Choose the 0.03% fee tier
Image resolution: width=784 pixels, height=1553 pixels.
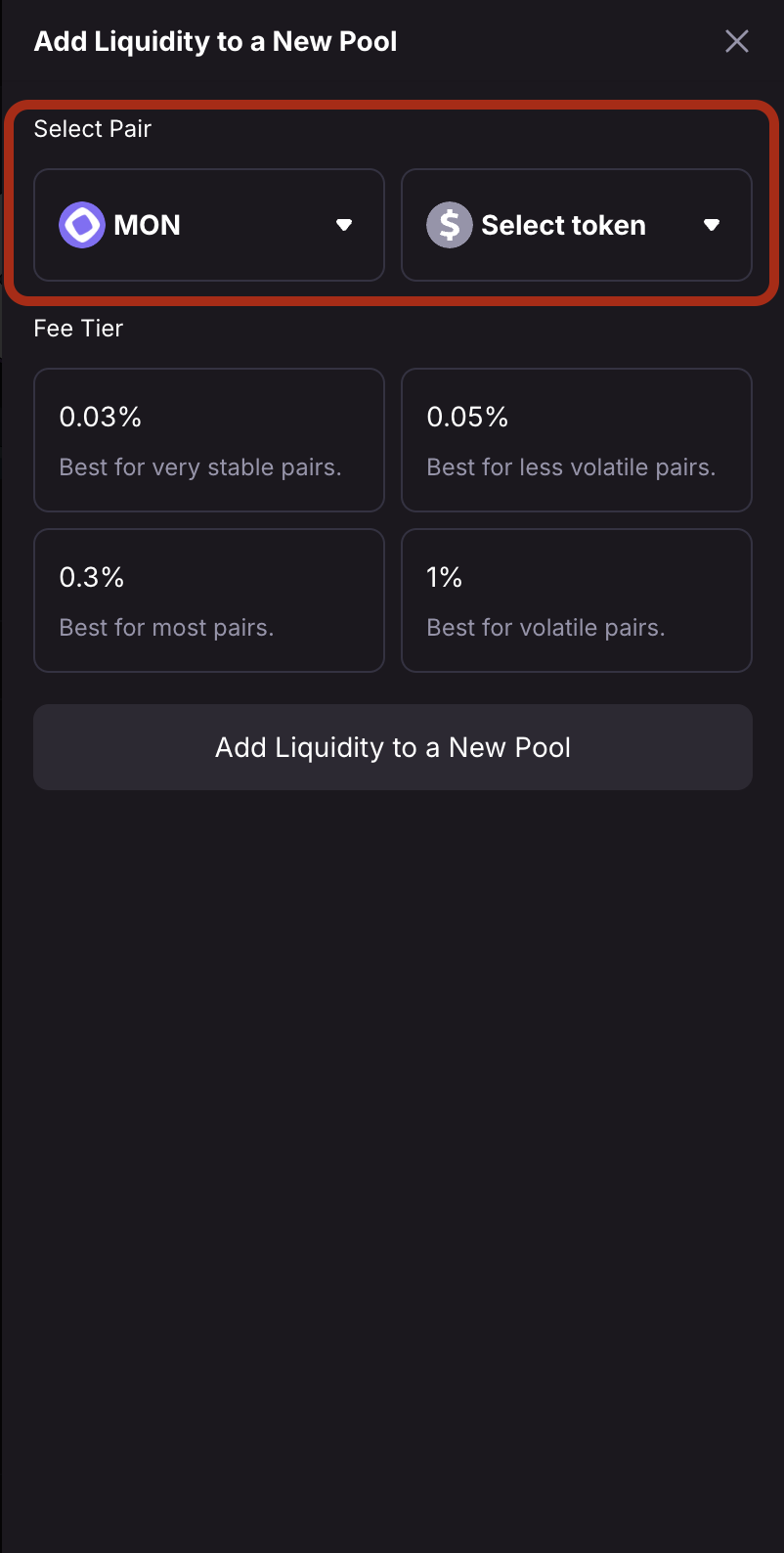101,418
